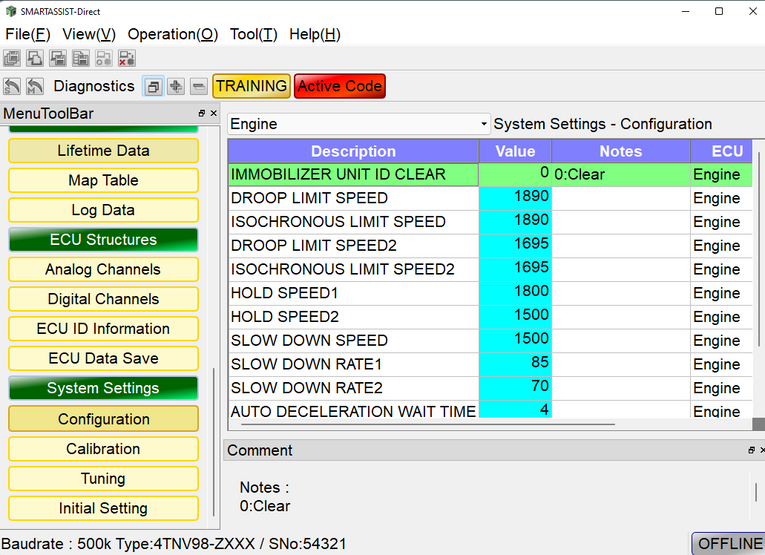The image size is (765, 555).
Task: Click the first icon in the top toolbar
Action: (x=12, y=59)
